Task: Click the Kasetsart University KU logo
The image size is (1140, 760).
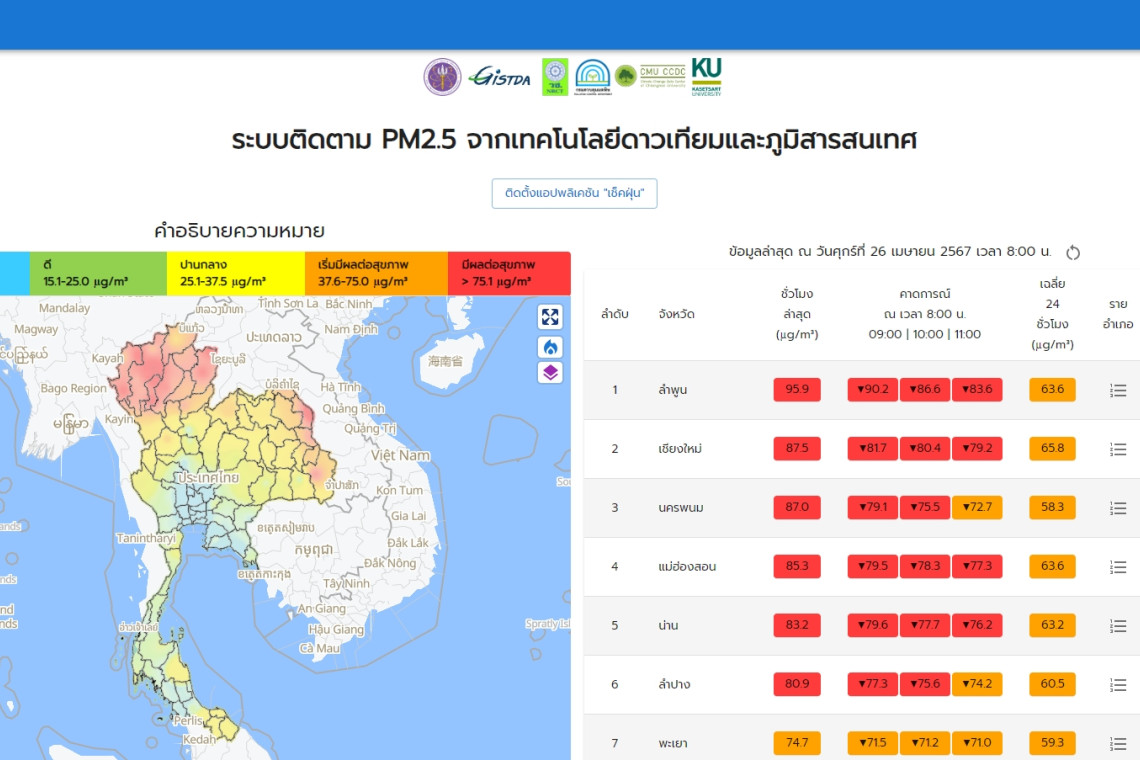Action: (706, 76)
